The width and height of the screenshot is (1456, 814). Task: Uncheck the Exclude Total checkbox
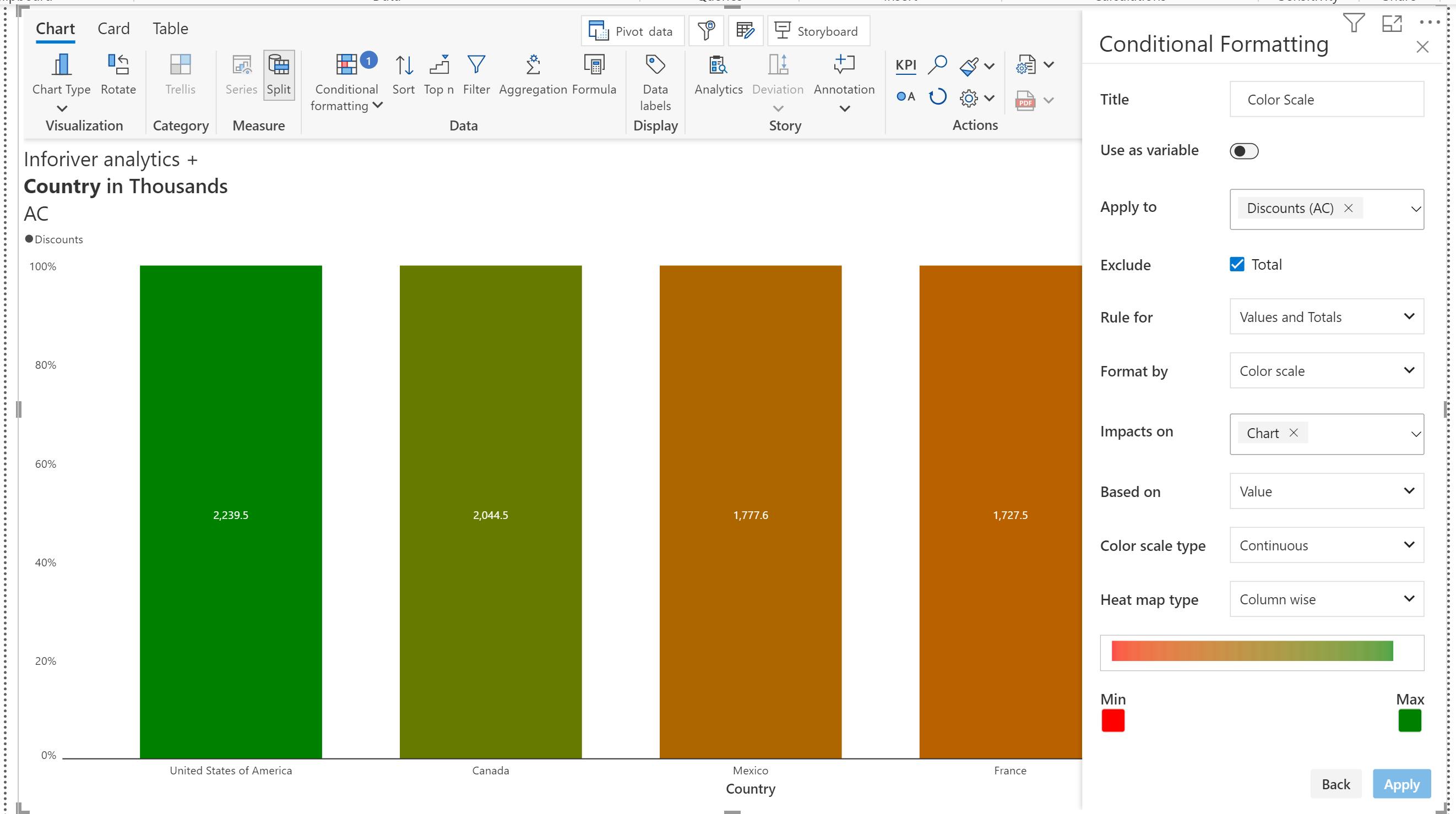(x=1237, y=264)
